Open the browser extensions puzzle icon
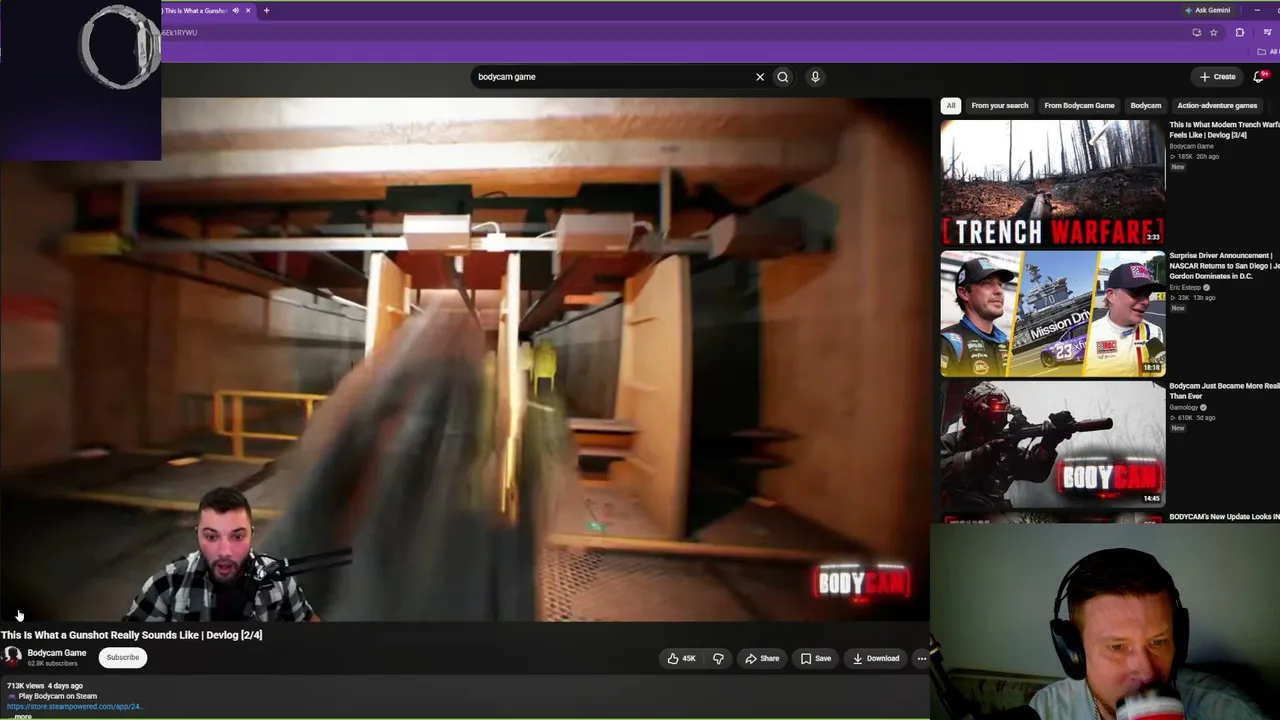 [1240, 33]
